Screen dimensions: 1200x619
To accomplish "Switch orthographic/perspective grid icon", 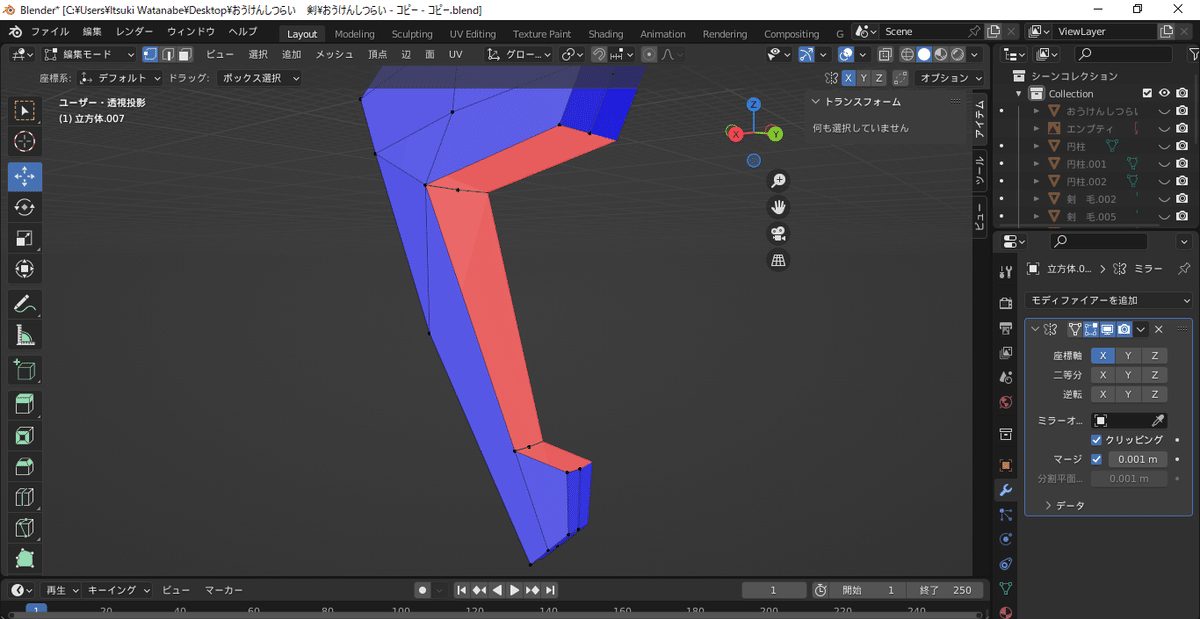I will (779, 260).
